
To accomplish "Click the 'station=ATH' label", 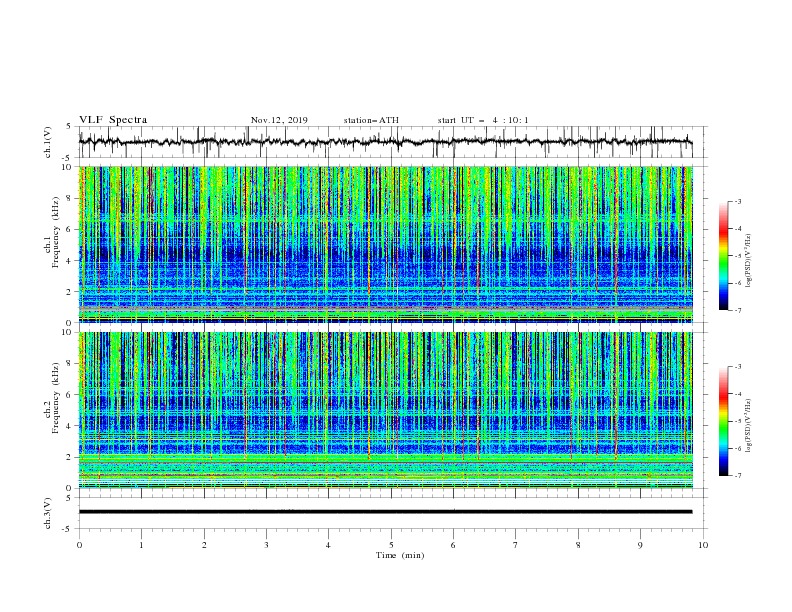I will [371, 120].
